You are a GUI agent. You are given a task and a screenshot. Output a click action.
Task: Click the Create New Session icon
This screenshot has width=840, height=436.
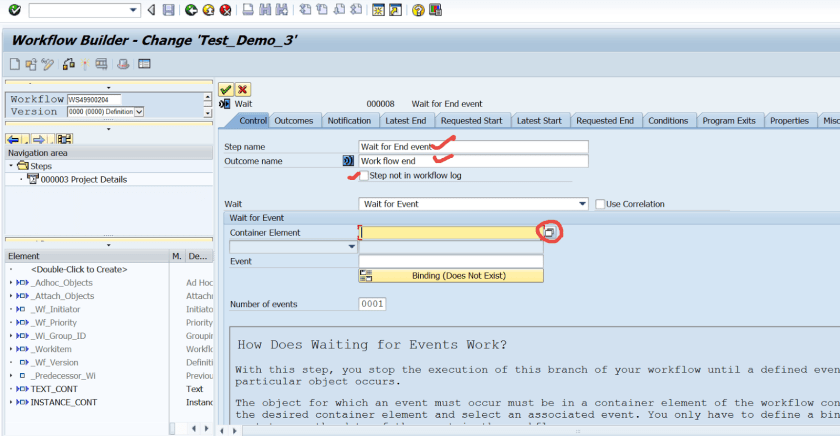[x=378, y=10]
